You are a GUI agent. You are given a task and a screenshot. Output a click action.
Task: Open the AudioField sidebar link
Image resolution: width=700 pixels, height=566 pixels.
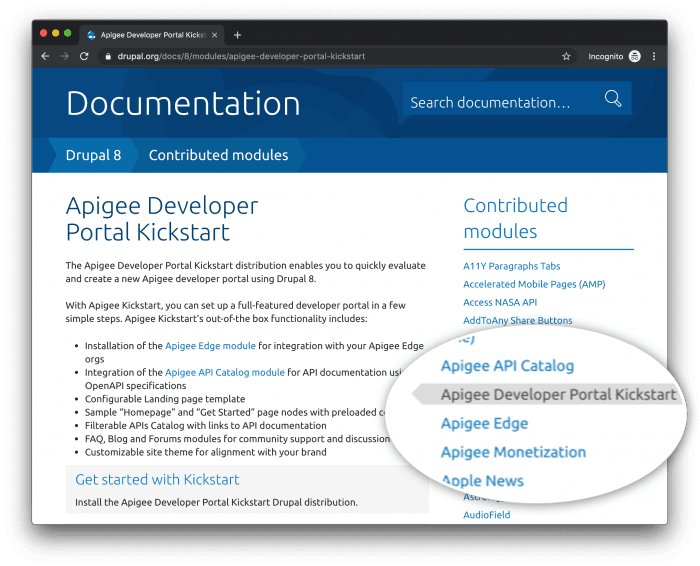[487, 515]
